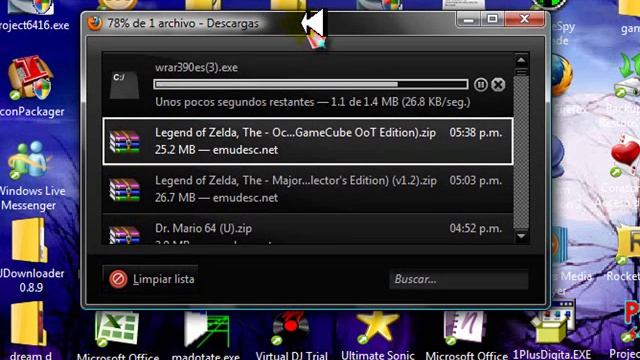
Task: Click the WinRAR icon of Zelda Collector's Edition zip
Action: click(125, 189)
